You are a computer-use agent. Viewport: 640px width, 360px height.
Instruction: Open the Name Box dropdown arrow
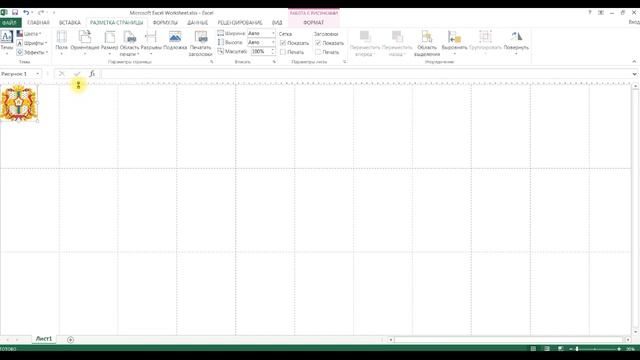[x=38, y=74]
